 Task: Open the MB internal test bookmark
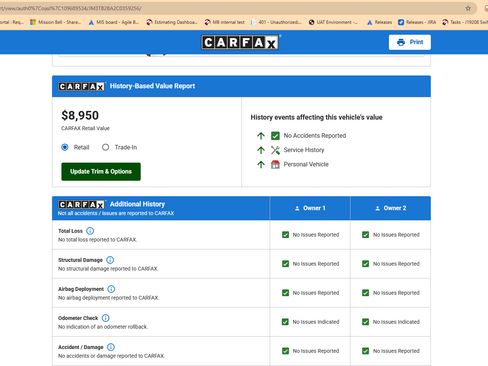tap(224, 22)
